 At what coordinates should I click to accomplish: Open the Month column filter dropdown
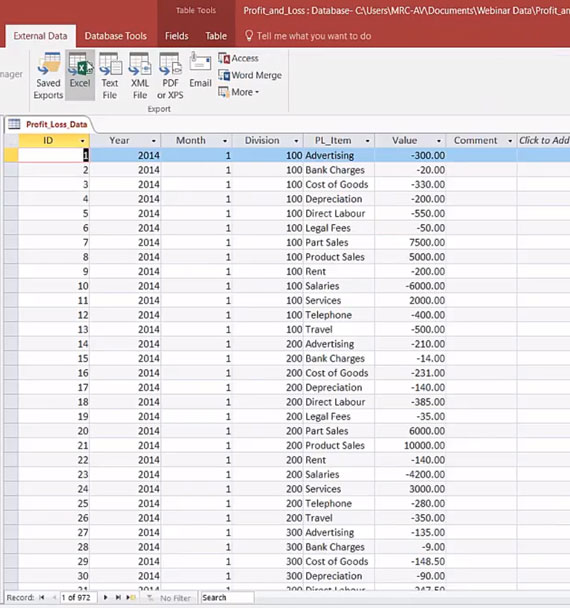tap(225, 141)
